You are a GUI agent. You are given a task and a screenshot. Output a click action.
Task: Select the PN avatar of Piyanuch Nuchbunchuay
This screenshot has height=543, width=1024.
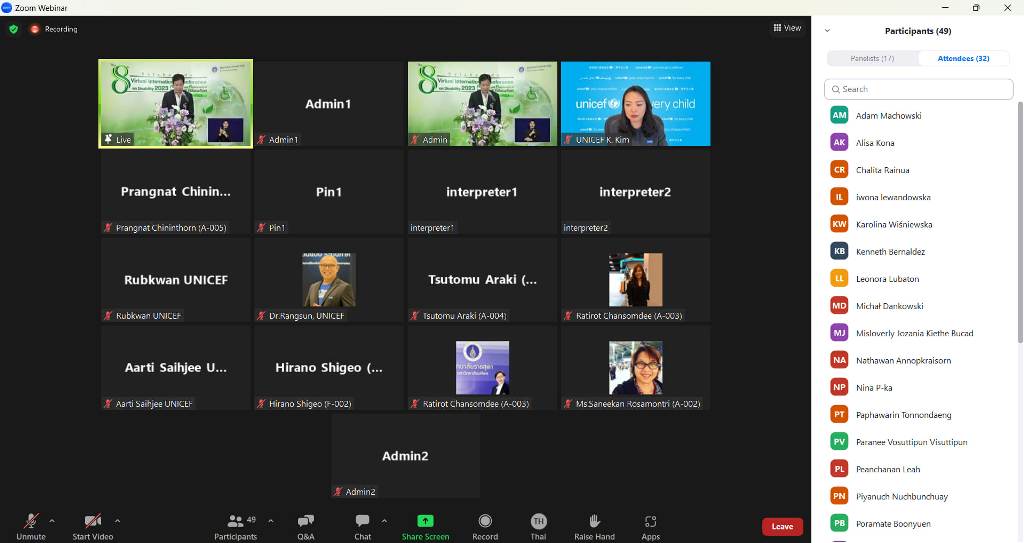839,496
